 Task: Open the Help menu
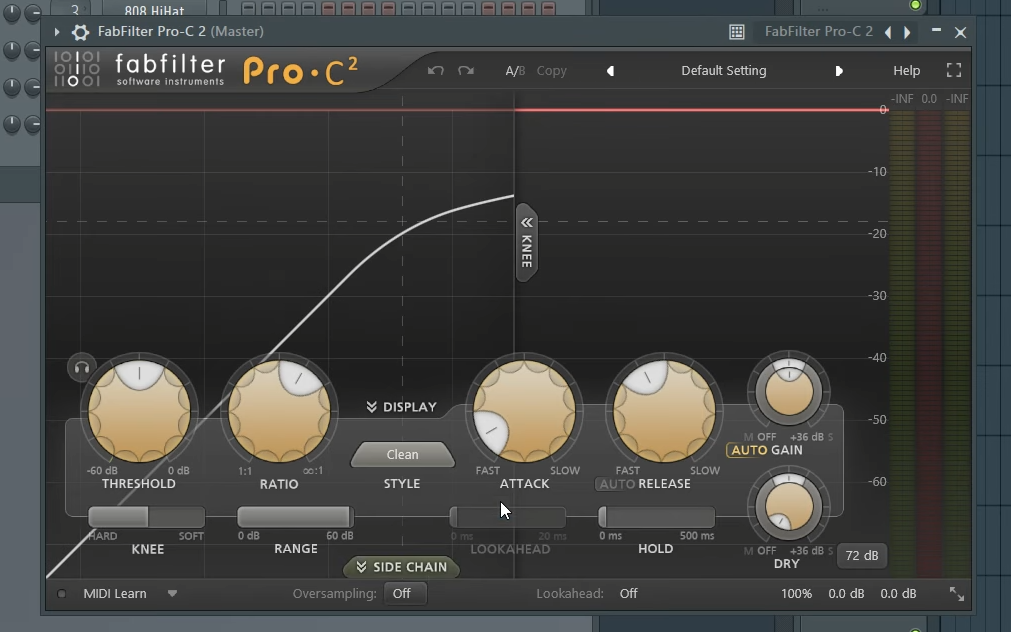[906, 71]
